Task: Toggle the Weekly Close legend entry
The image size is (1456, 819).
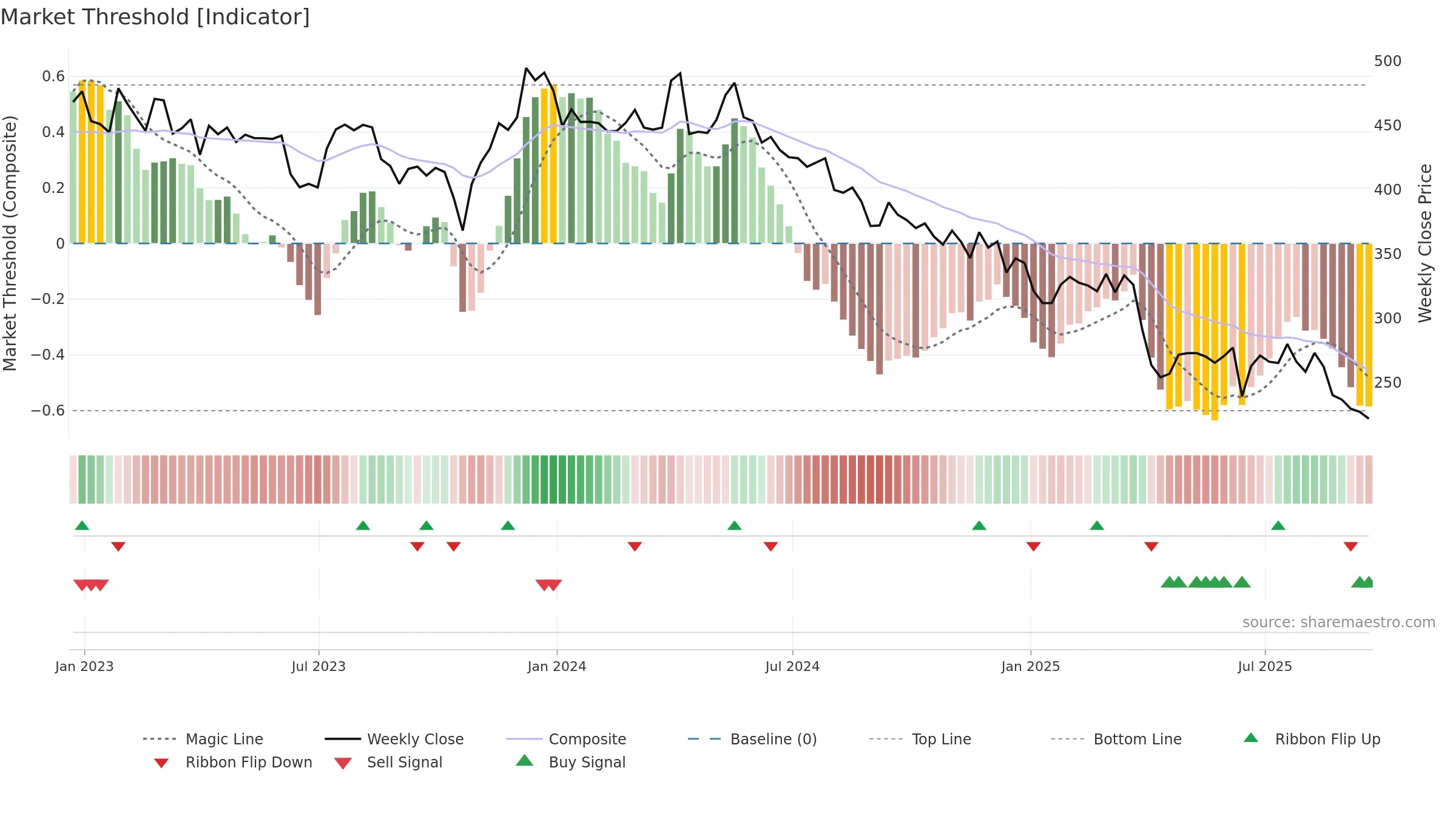Action: pos(394,739)
